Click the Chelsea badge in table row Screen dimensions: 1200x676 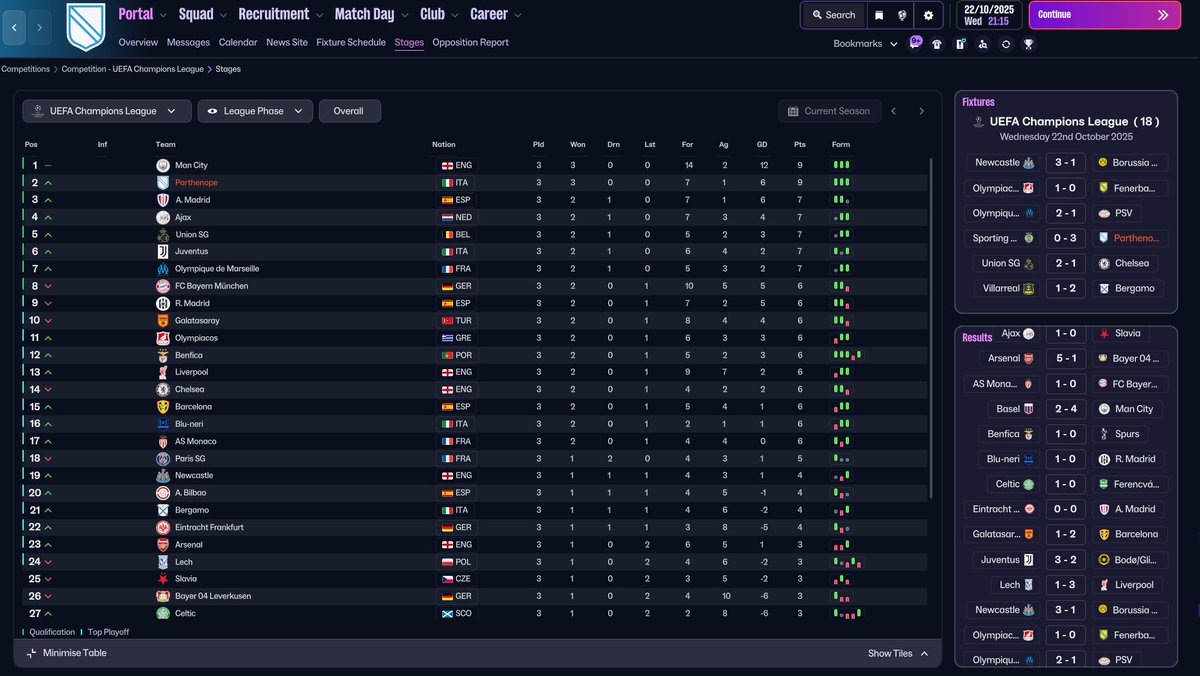[x=163, y=389]
